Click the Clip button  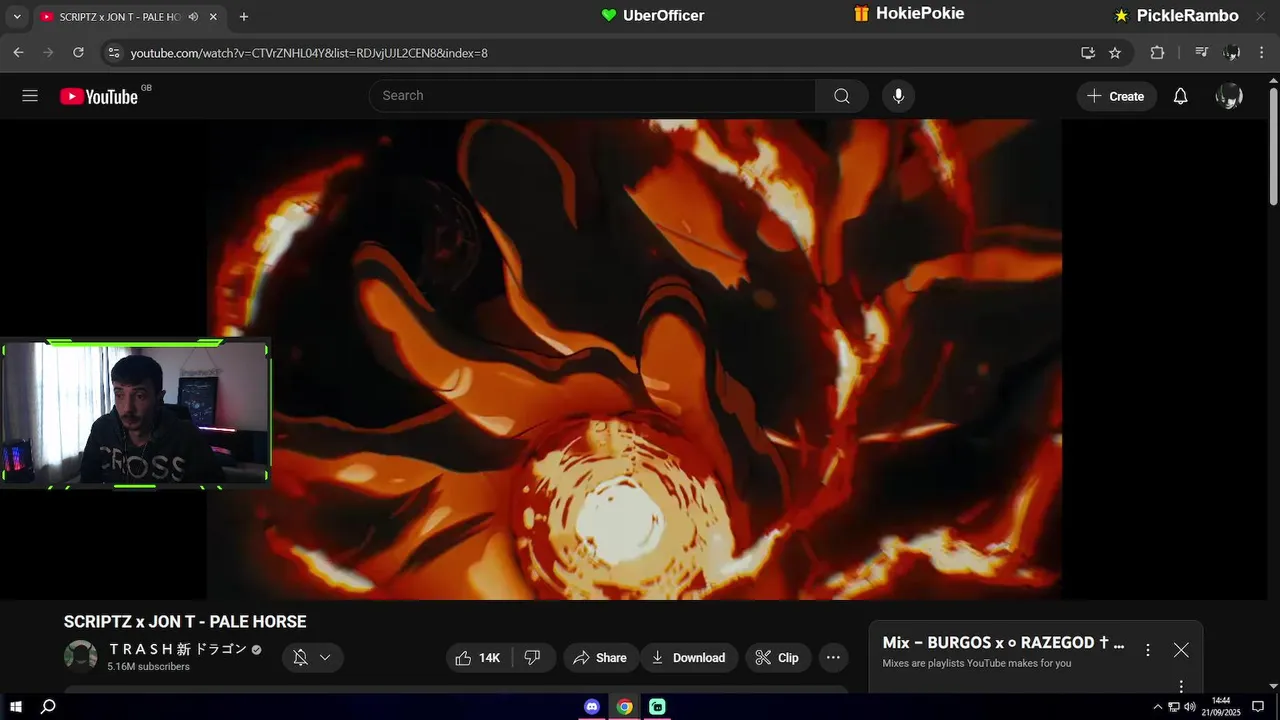point(777,658)
